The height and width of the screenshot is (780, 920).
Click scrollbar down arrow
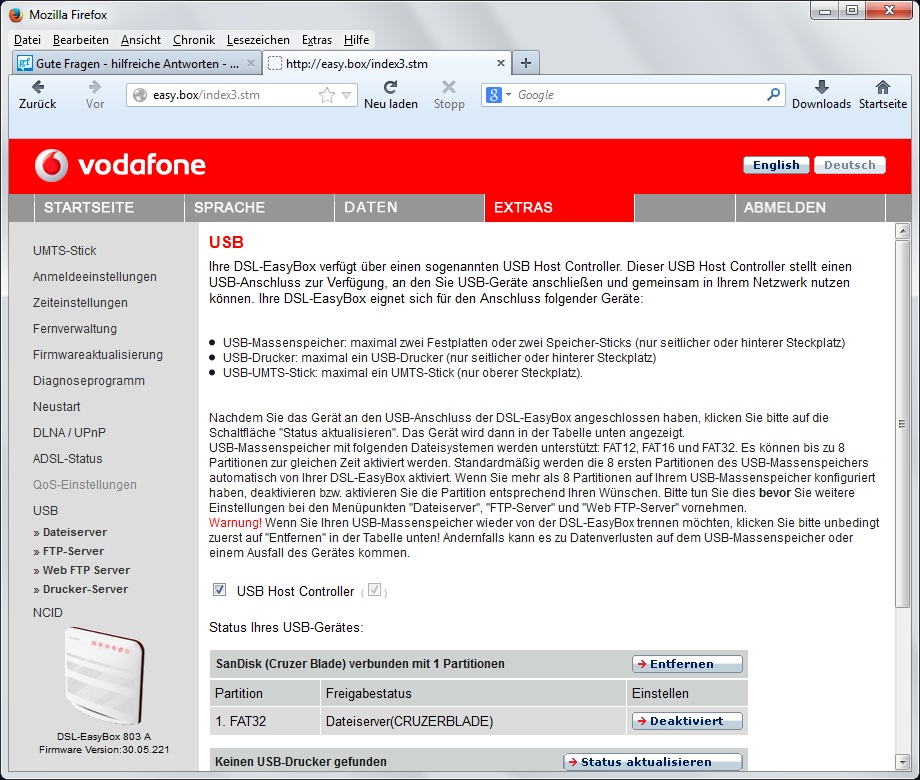902,762
